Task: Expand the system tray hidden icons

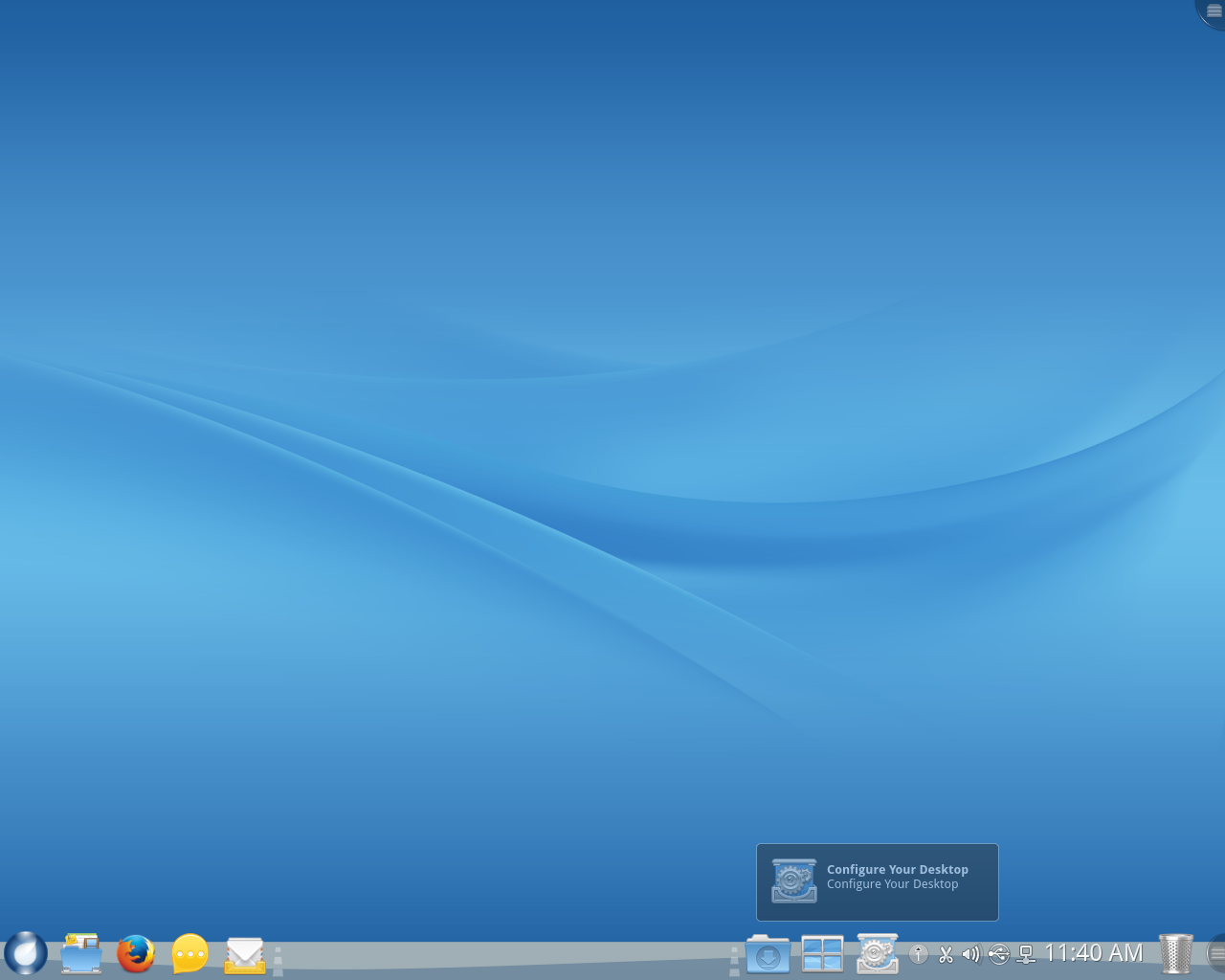Action: tap(919, 954)
